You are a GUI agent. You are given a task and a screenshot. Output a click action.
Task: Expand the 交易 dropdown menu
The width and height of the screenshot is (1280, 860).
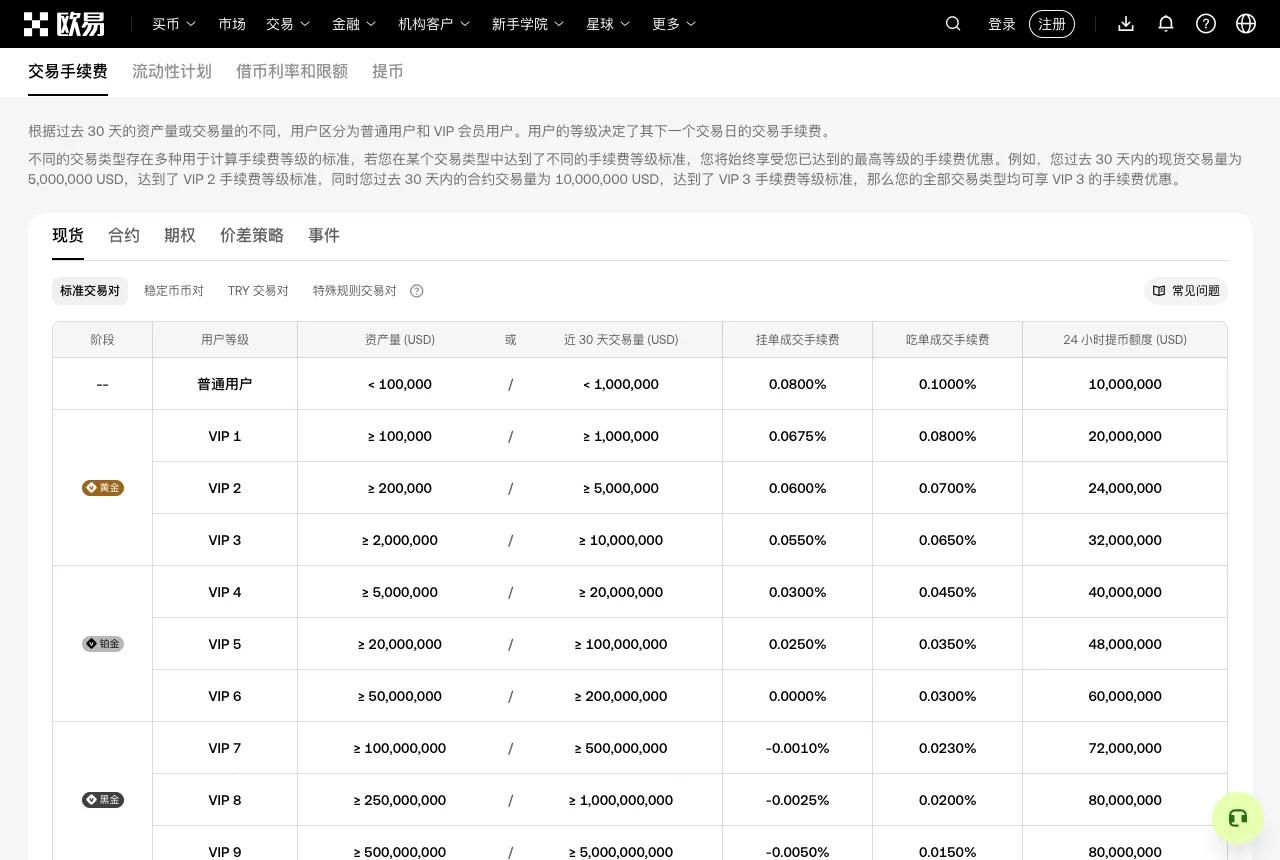[288, 24]
